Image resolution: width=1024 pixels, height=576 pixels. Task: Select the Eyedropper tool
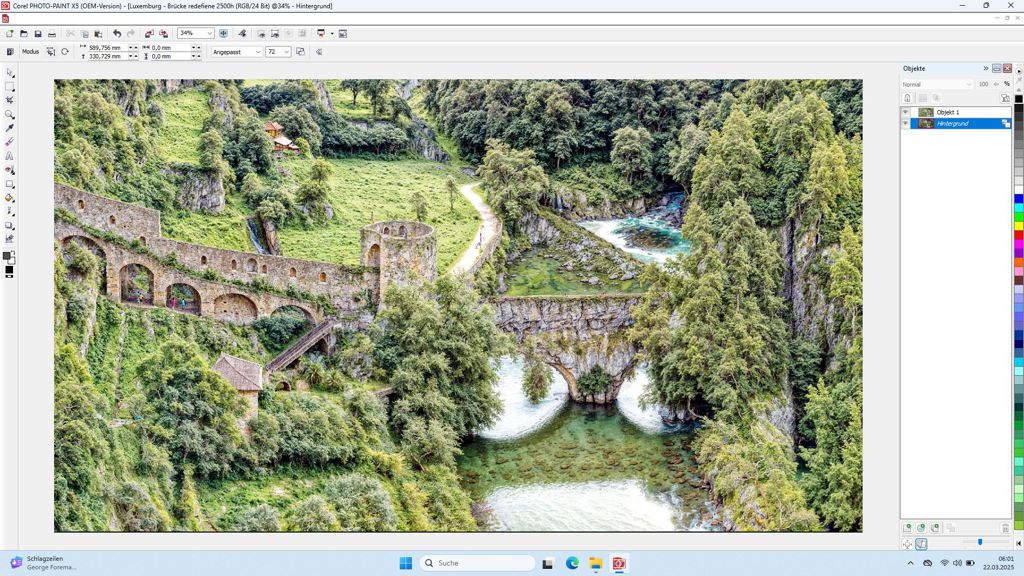tap(10, 128)
